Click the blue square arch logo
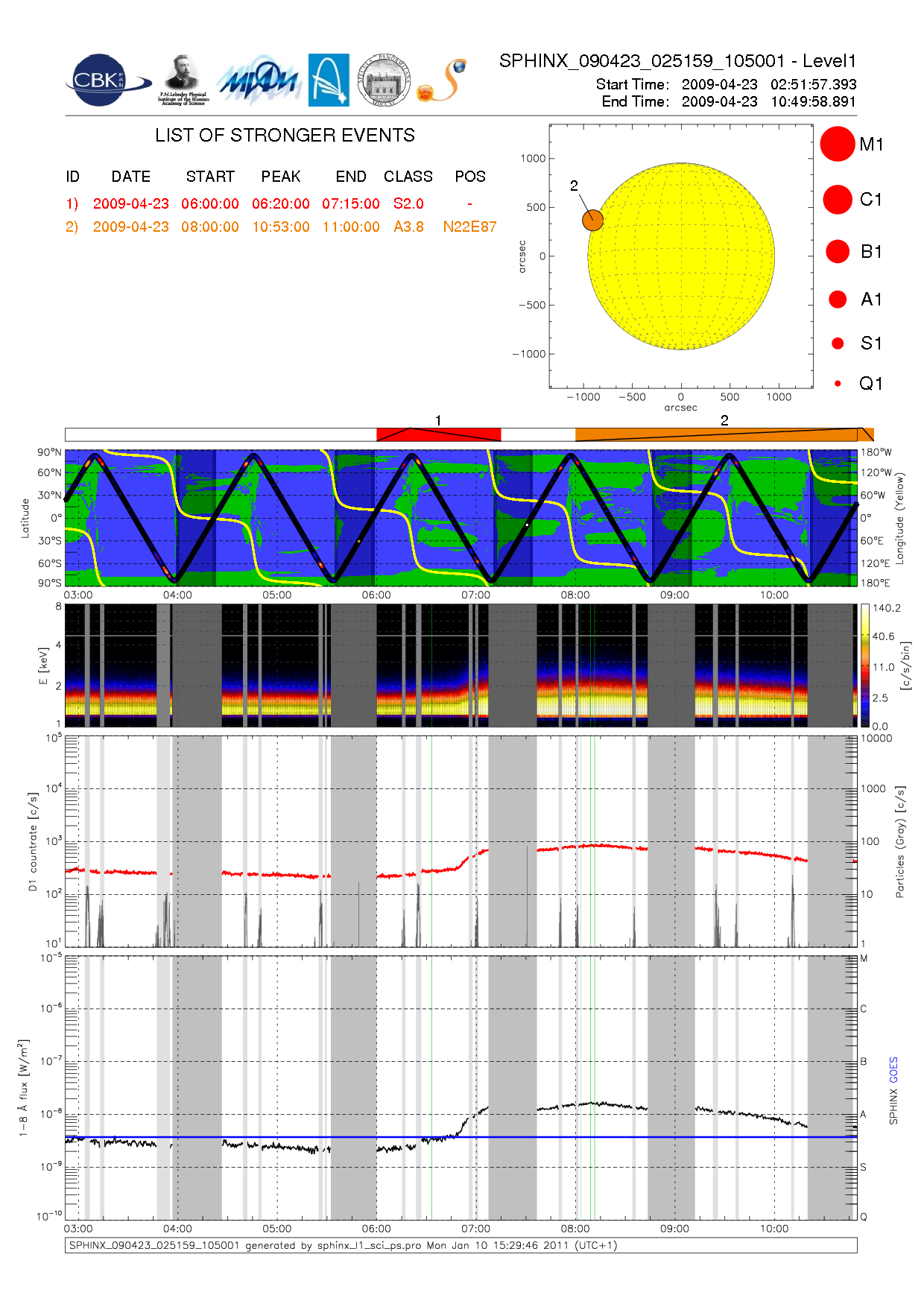924x1307 pixels. (329, 80)
